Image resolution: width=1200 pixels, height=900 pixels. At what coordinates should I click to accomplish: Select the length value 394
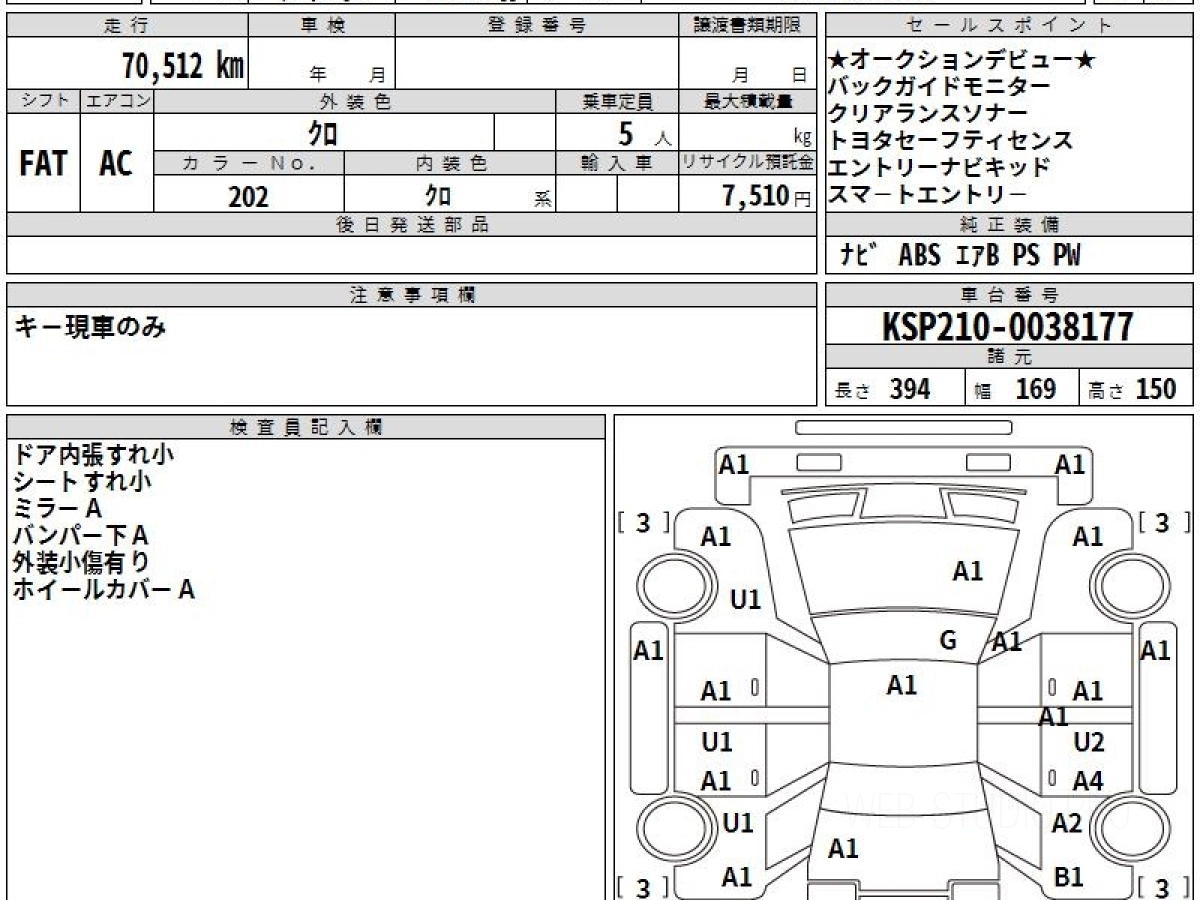click(x=910, y=389)
